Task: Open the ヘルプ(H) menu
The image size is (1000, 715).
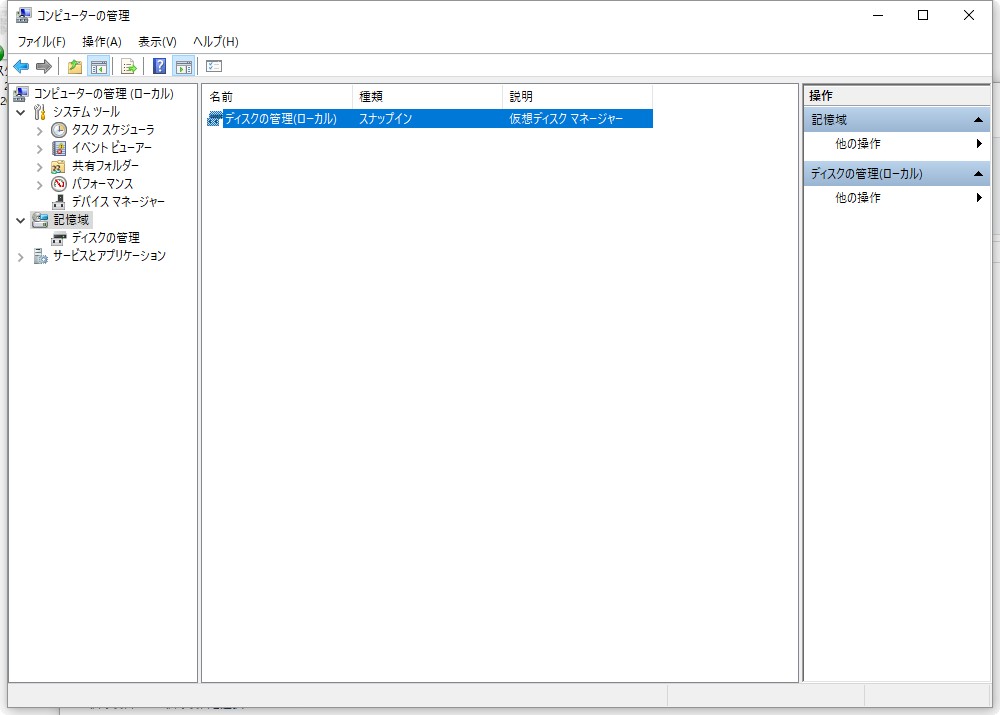Action: 216,41
